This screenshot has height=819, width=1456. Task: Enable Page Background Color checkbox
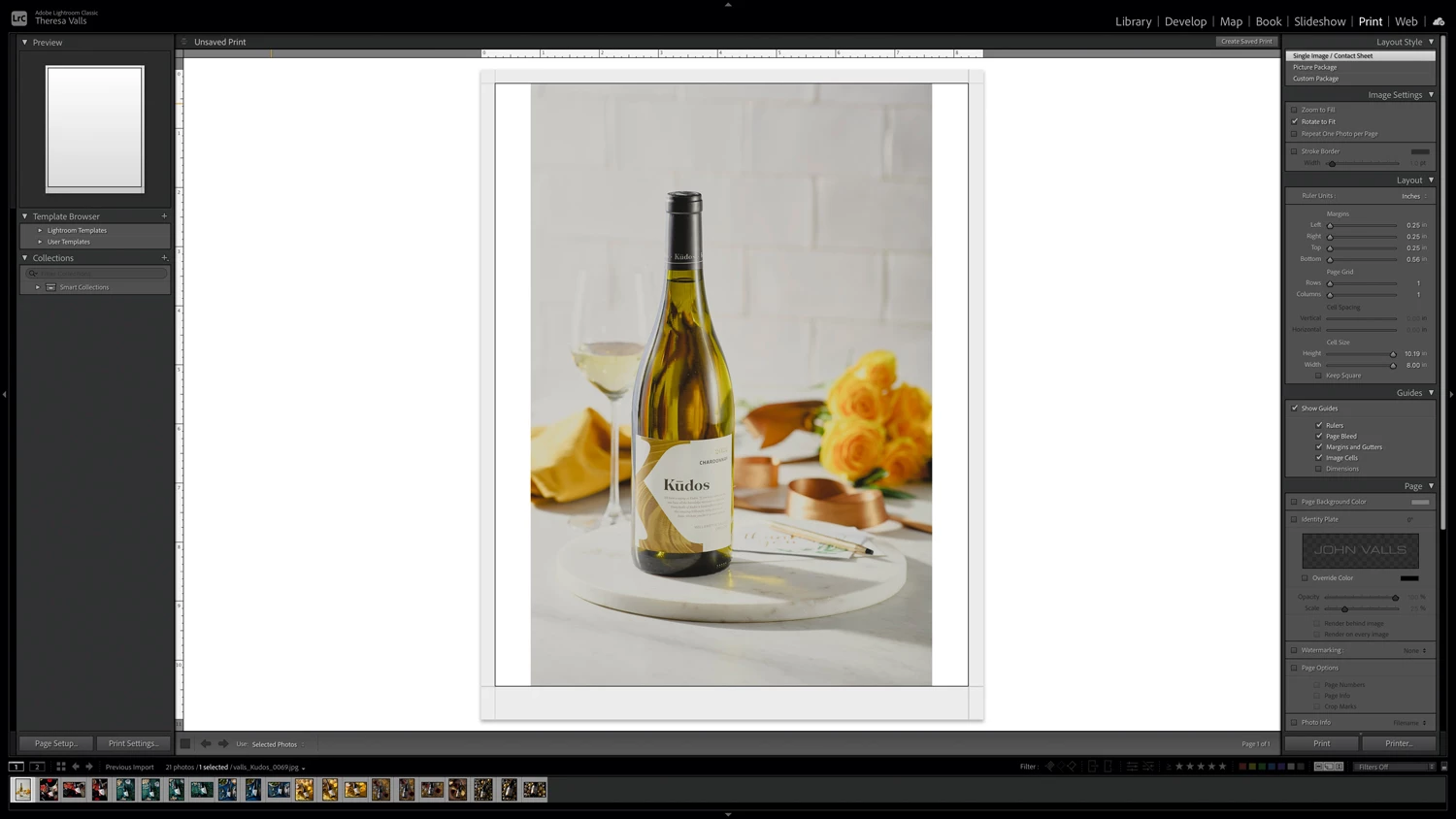1294,502
